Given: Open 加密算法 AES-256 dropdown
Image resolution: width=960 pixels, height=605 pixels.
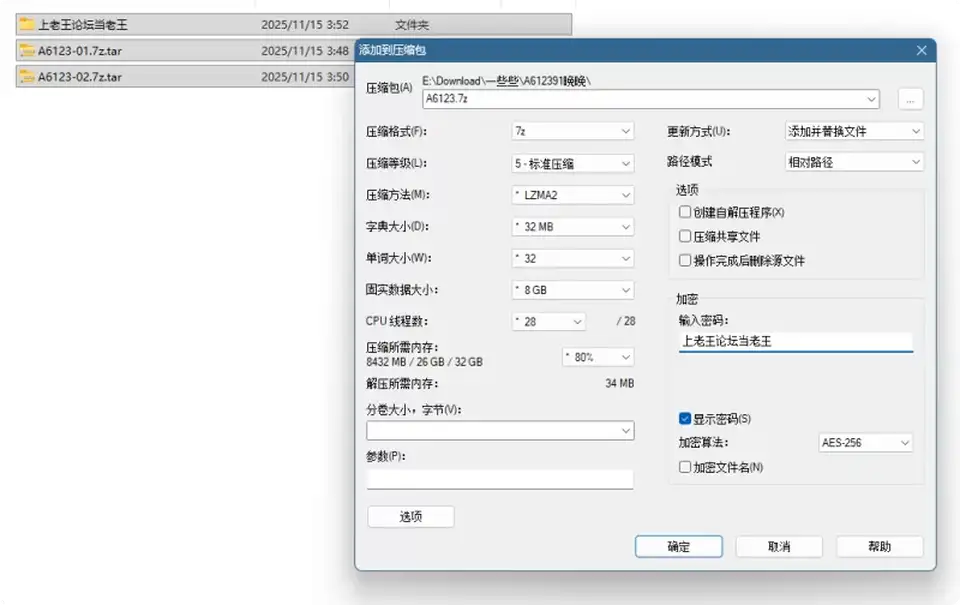Looking at the screenshot, I should pyautogui.click(x=865, y=443).
